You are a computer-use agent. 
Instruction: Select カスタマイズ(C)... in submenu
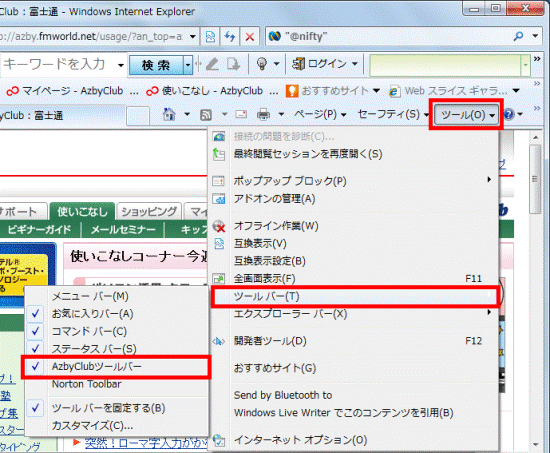(117, 426)
